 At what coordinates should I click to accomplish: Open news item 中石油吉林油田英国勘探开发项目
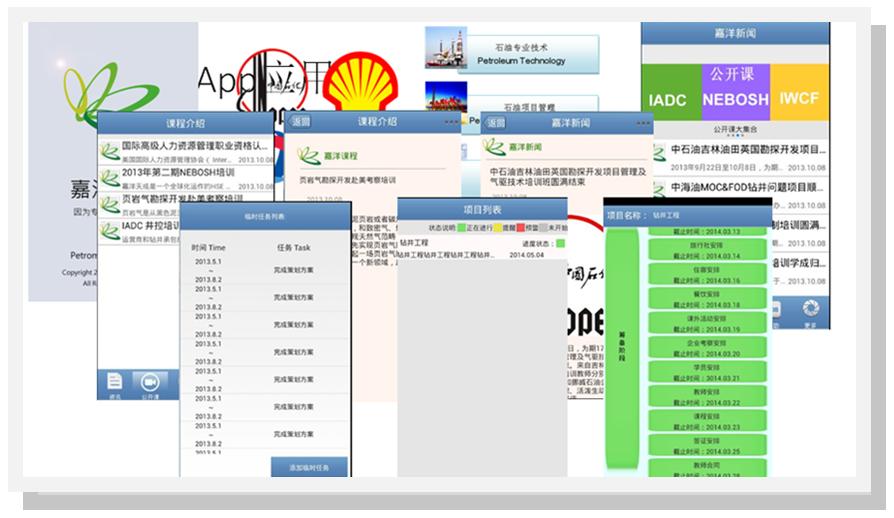741,157
